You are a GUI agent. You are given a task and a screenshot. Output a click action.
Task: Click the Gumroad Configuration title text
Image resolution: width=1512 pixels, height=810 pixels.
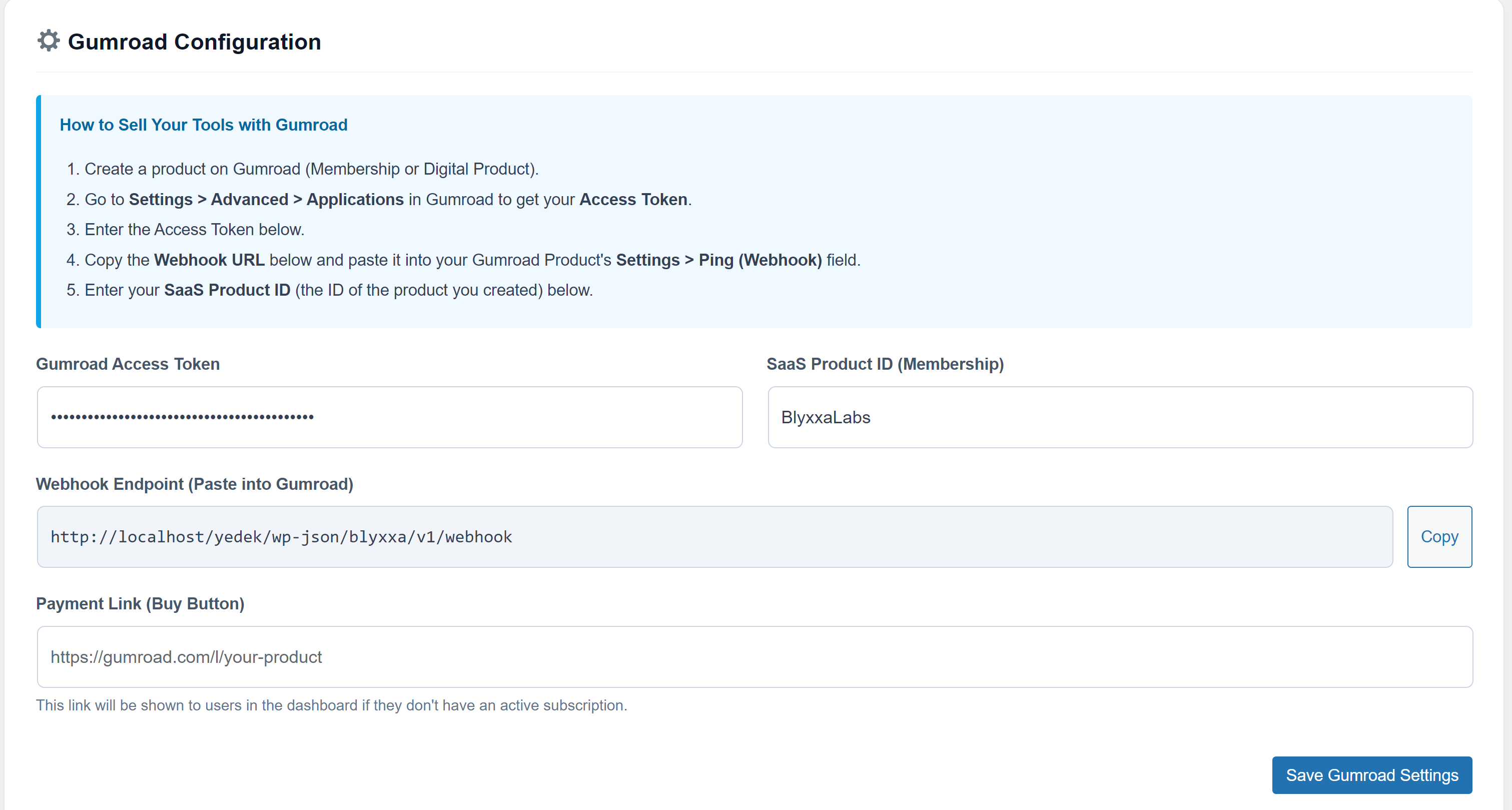click(x=194, y=41)
